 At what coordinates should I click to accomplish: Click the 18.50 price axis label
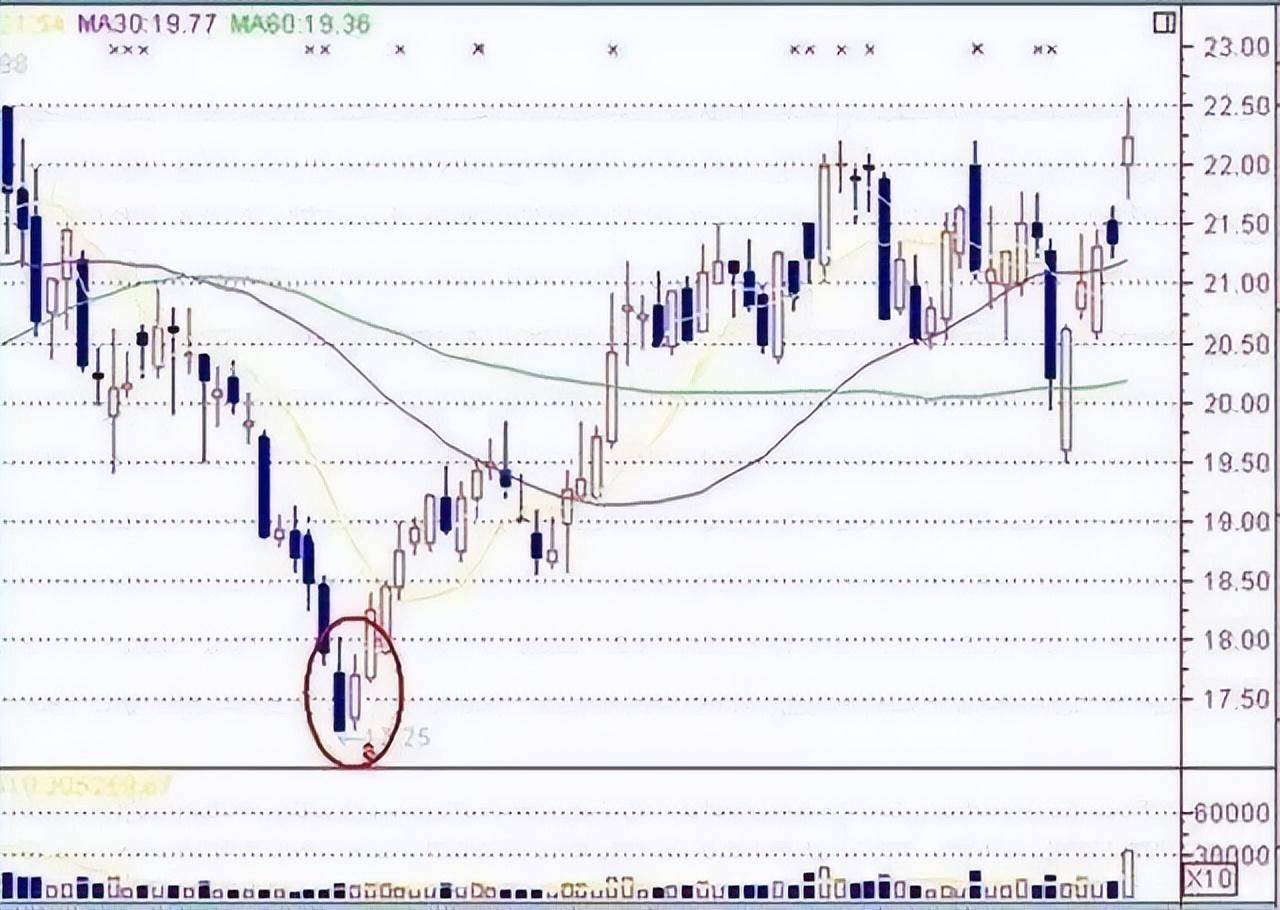(1237, 581)
